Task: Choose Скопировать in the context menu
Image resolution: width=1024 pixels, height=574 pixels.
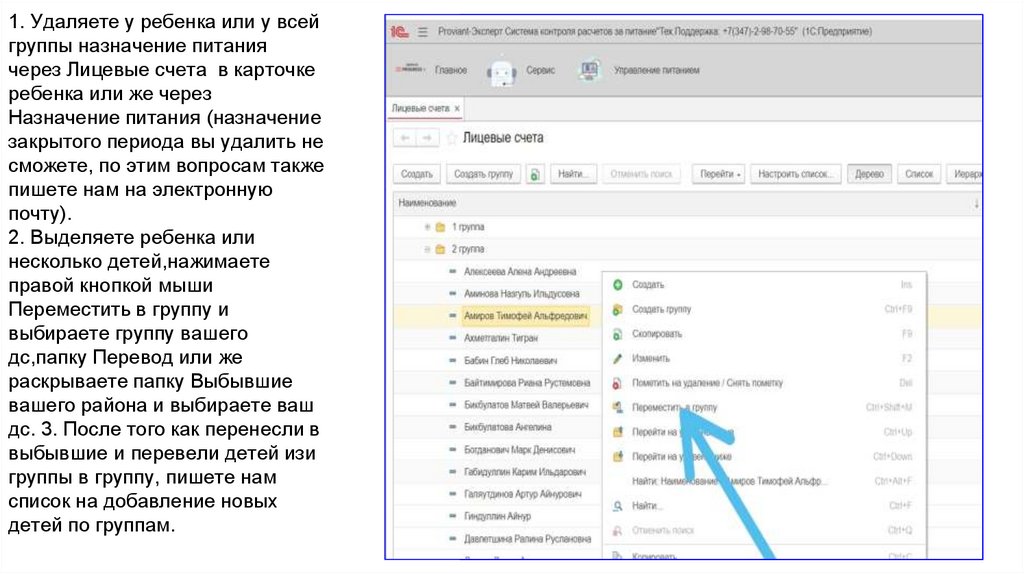Action: click(763, 334)
